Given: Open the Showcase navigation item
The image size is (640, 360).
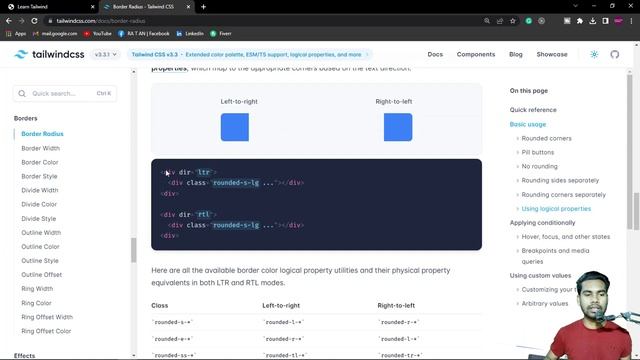Looking at the screenshot, I should (552, 54).
